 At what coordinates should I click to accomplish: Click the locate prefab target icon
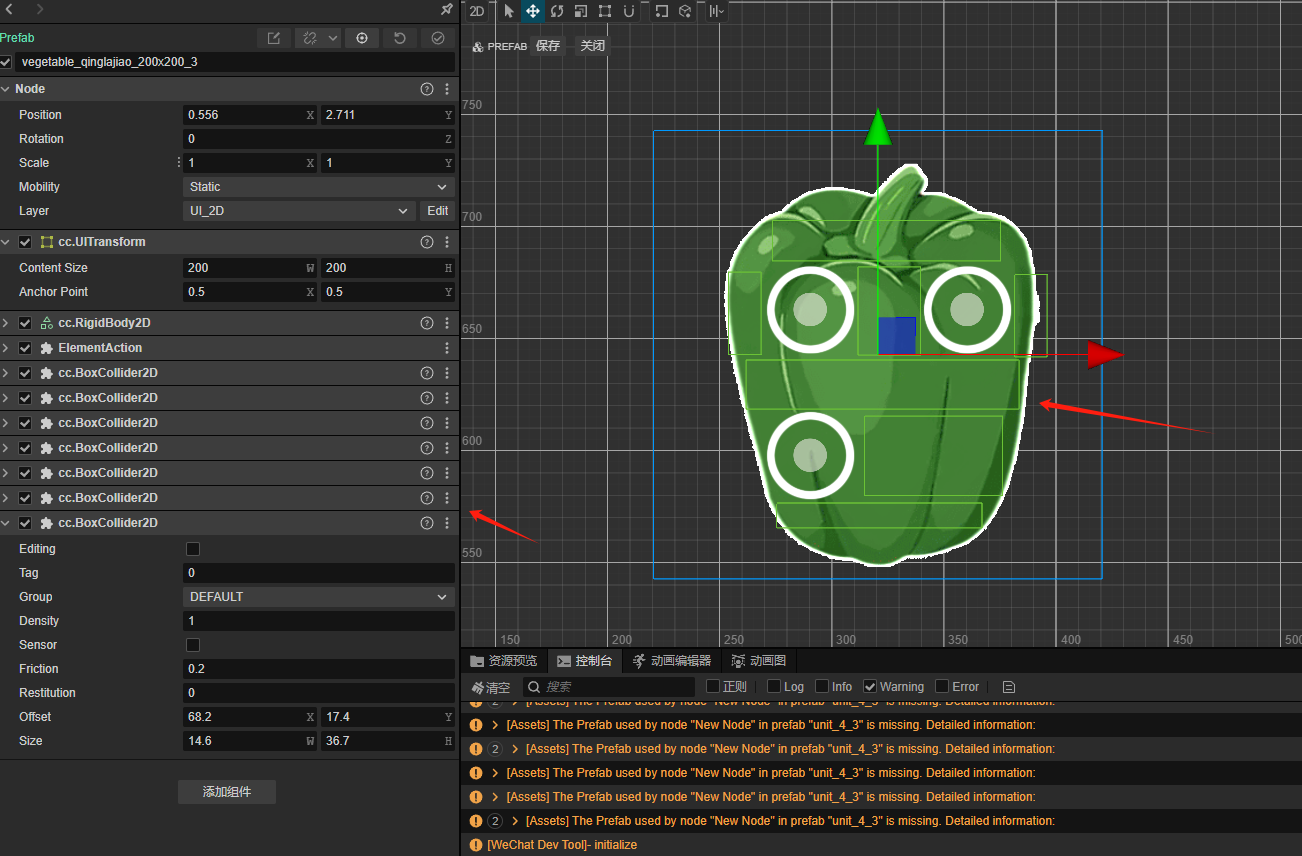tap(362, 38)
